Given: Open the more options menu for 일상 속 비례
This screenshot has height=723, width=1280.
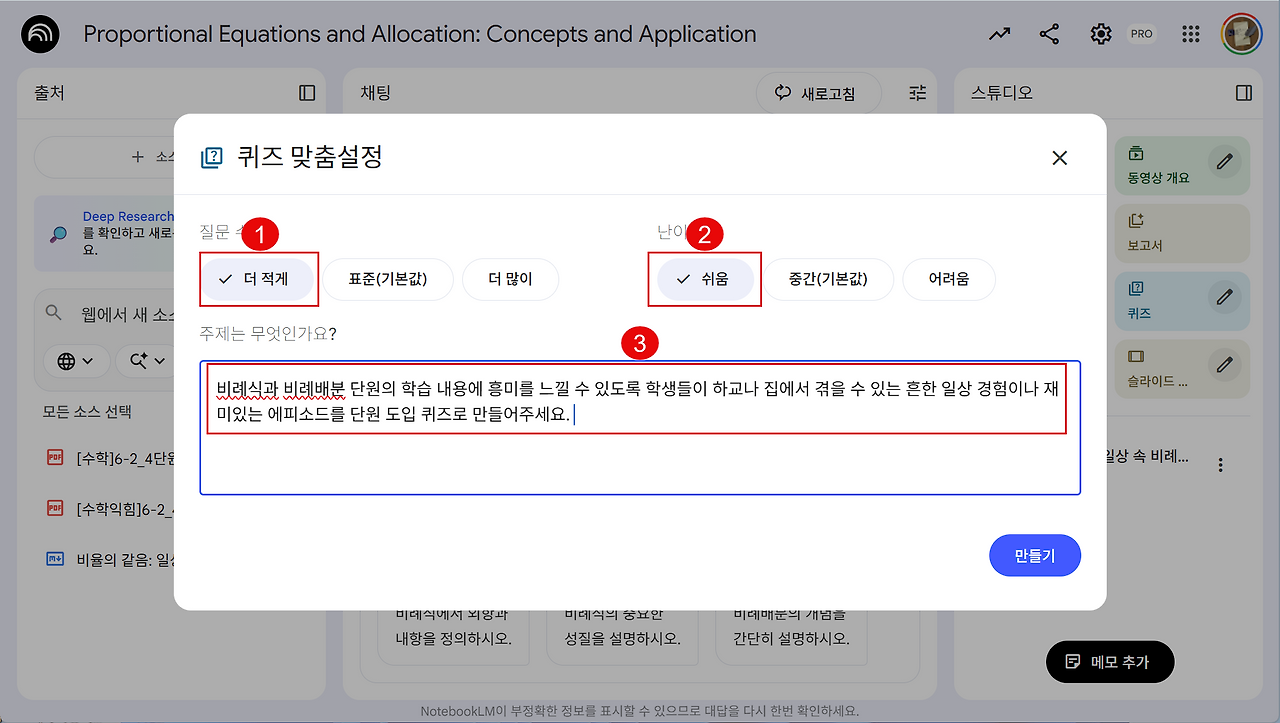Looking at the screenshot, I should pyautogui.click(x=1220, y=465).
